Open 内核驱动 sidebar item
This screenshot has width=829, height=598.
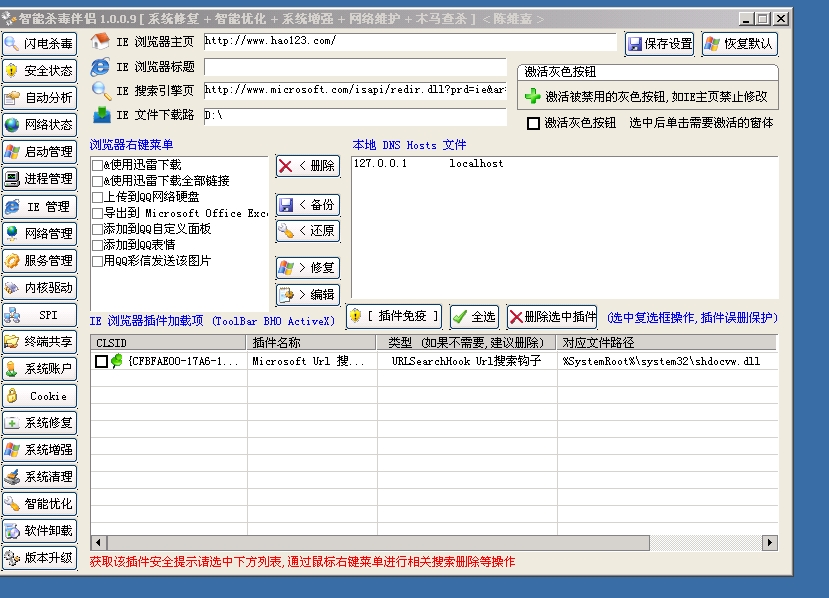(40, 288)
